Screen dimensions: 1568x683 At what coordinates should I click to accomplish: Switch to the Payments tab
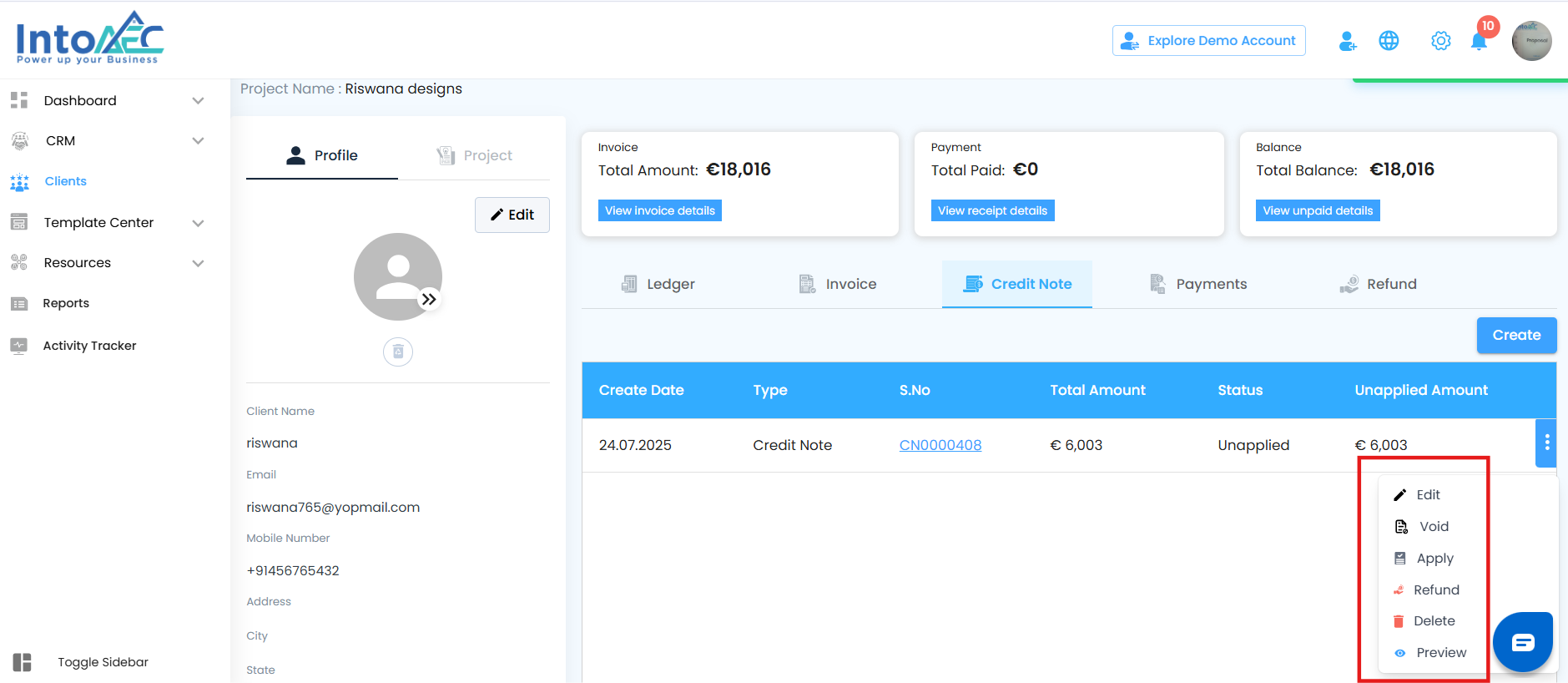(1197, 285)
